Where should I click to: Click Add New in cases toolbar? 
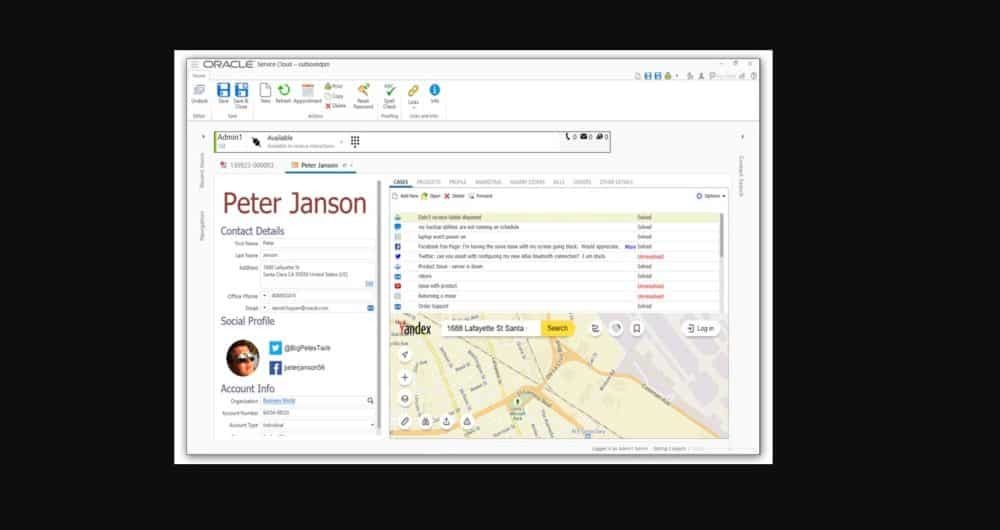(x=405, y=196)
